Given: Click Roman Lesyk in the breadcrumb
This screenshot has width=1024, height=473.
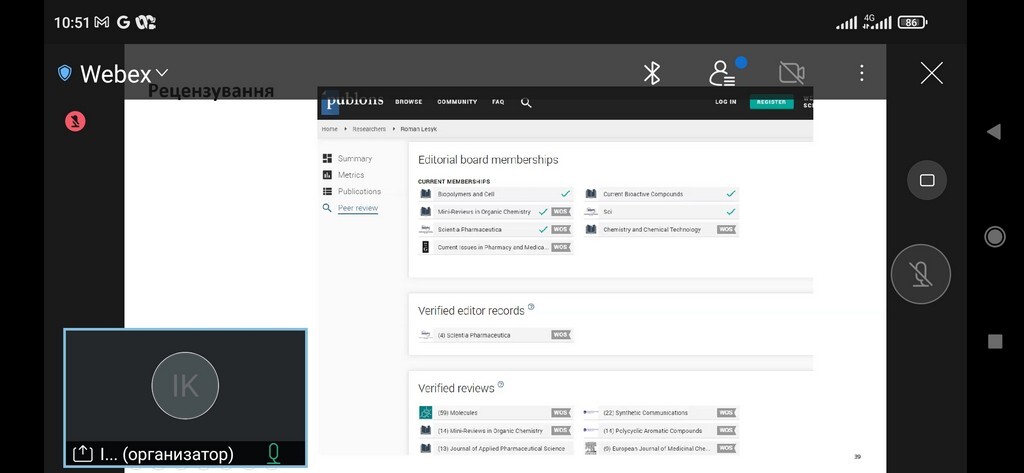Looking at the screenshot, I should click(419, 129).
